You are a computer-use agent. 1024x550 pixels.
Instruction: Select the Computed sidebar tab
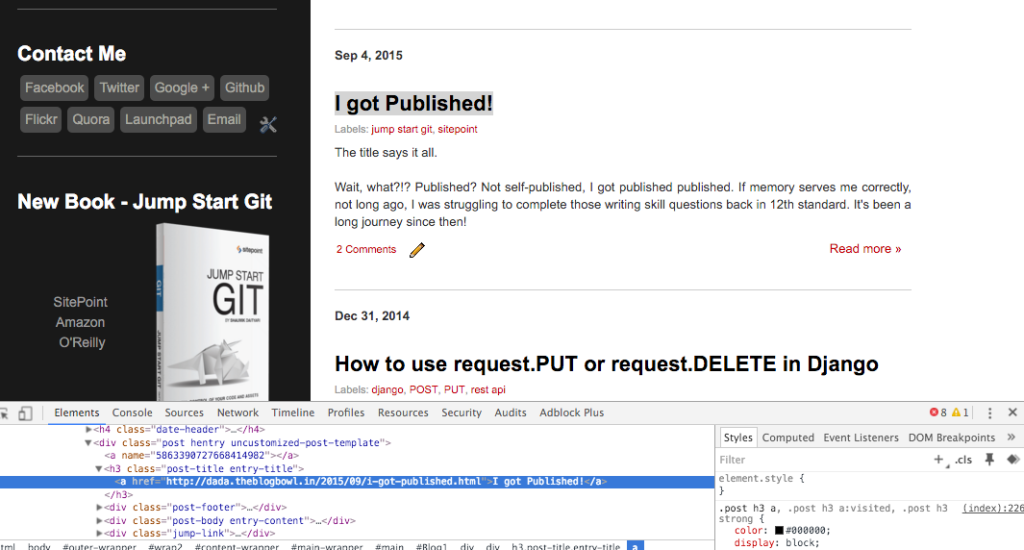(x=788, y=438)
